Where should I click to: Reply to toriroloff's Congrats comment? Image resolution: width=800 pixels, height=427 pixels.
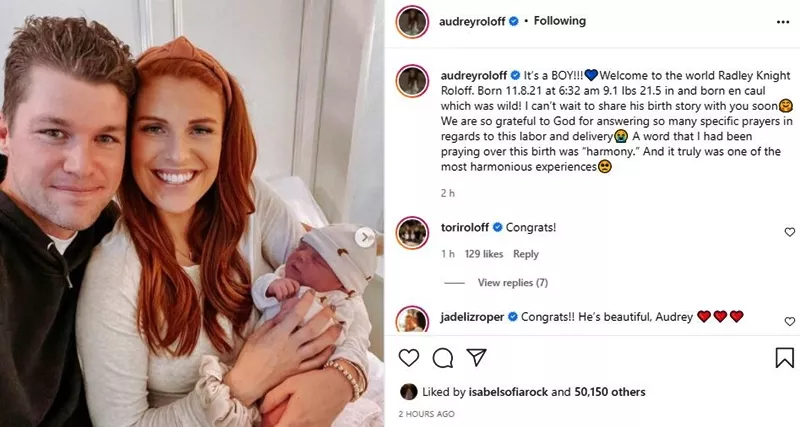526,254
